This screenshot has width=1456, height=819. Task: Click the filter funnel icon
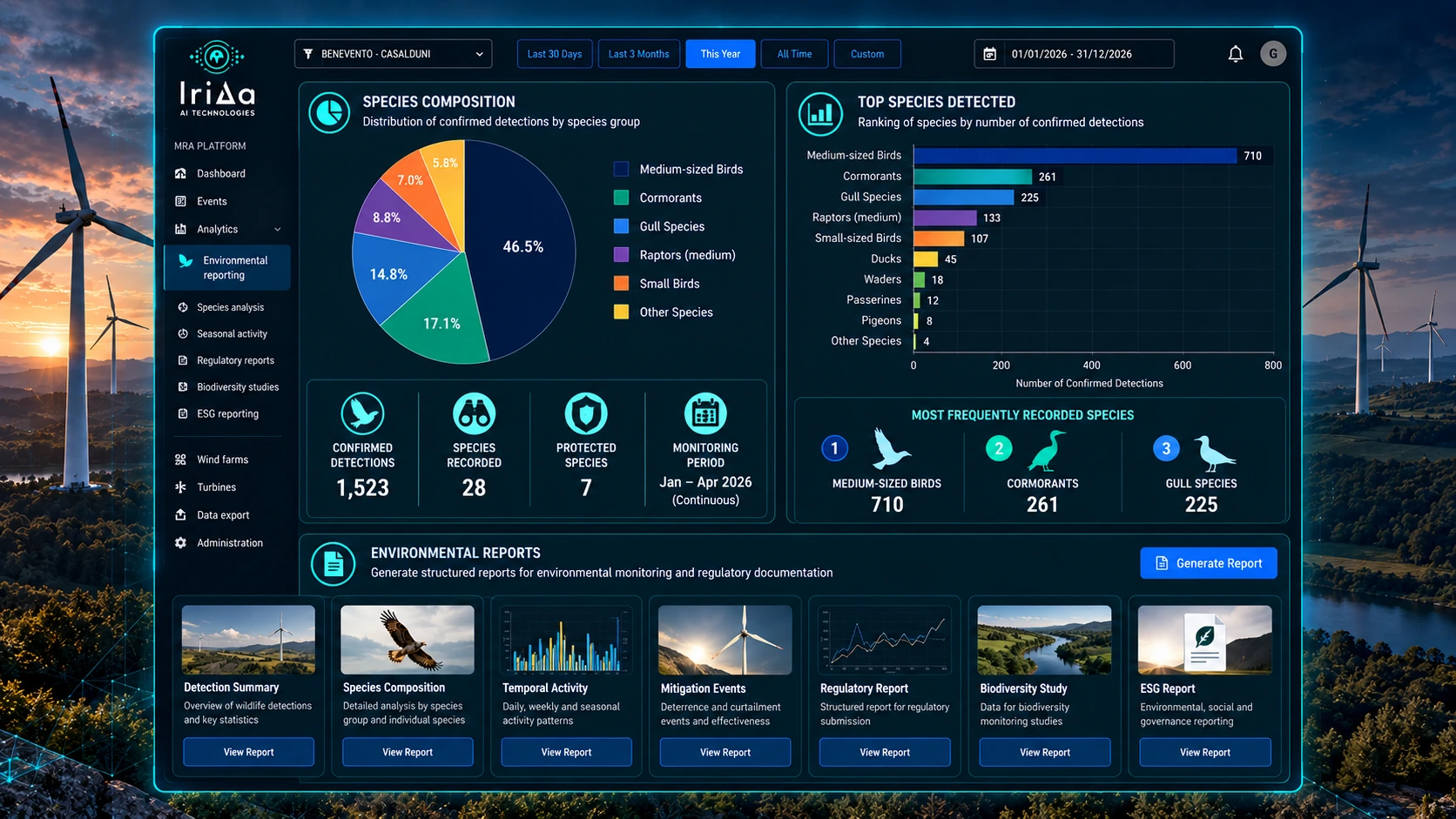[308, 54]
